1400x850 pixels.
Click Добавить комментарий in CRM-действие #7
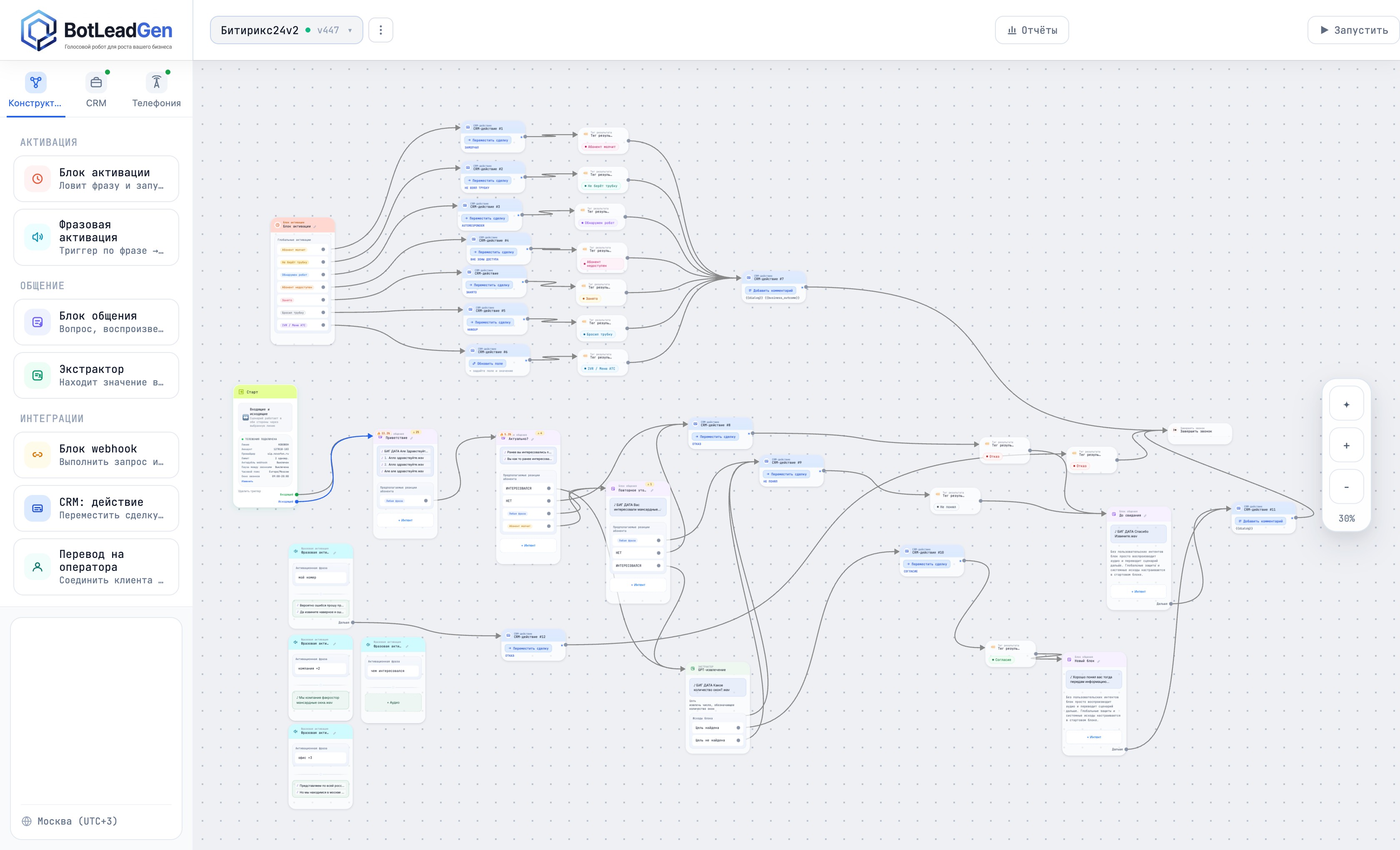pyautogui.click(x=770, y=290)
